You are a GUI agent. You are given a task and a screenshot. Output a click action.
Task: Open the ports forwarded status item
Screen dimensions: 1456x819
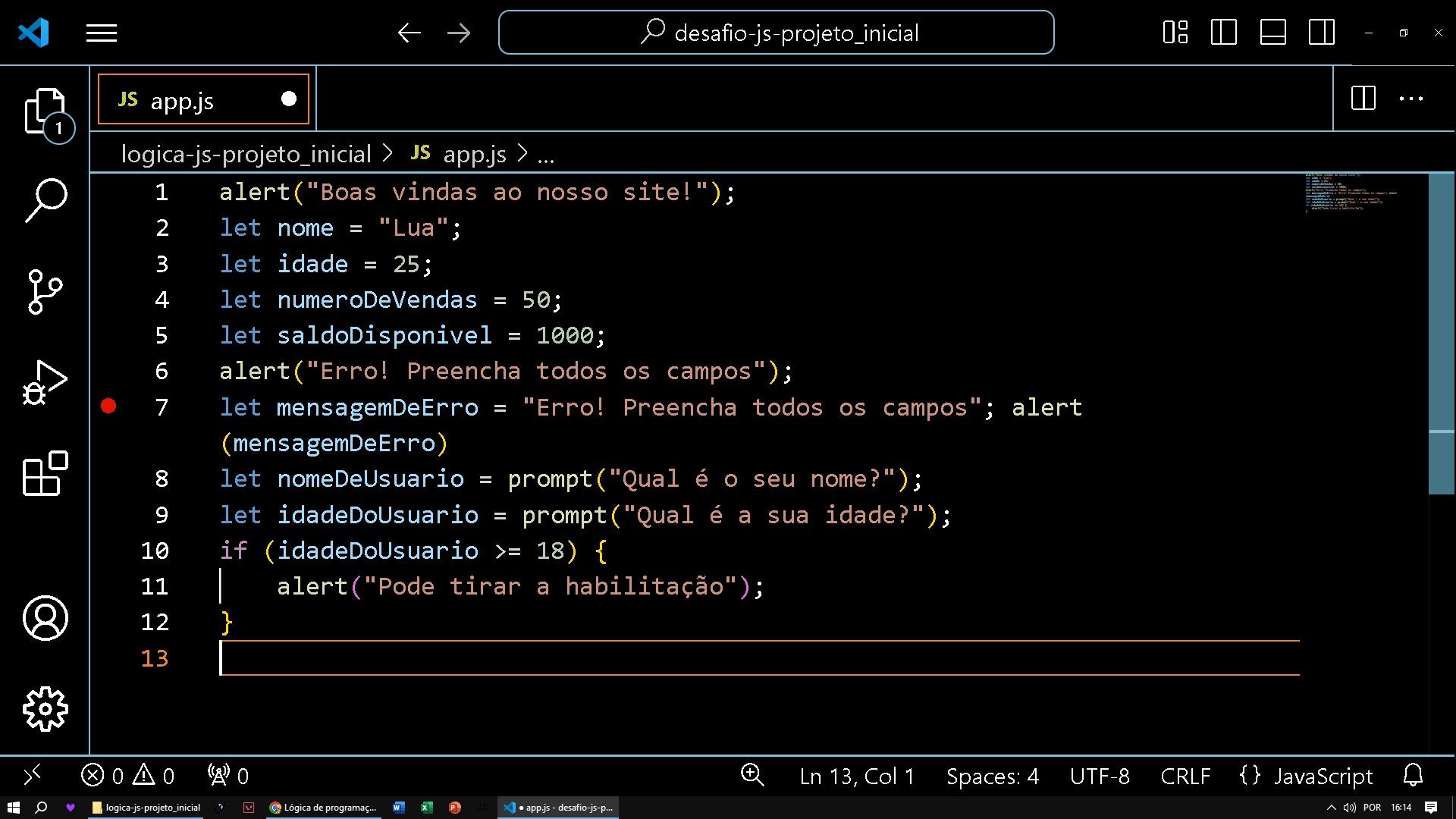[x=227, y=776]
